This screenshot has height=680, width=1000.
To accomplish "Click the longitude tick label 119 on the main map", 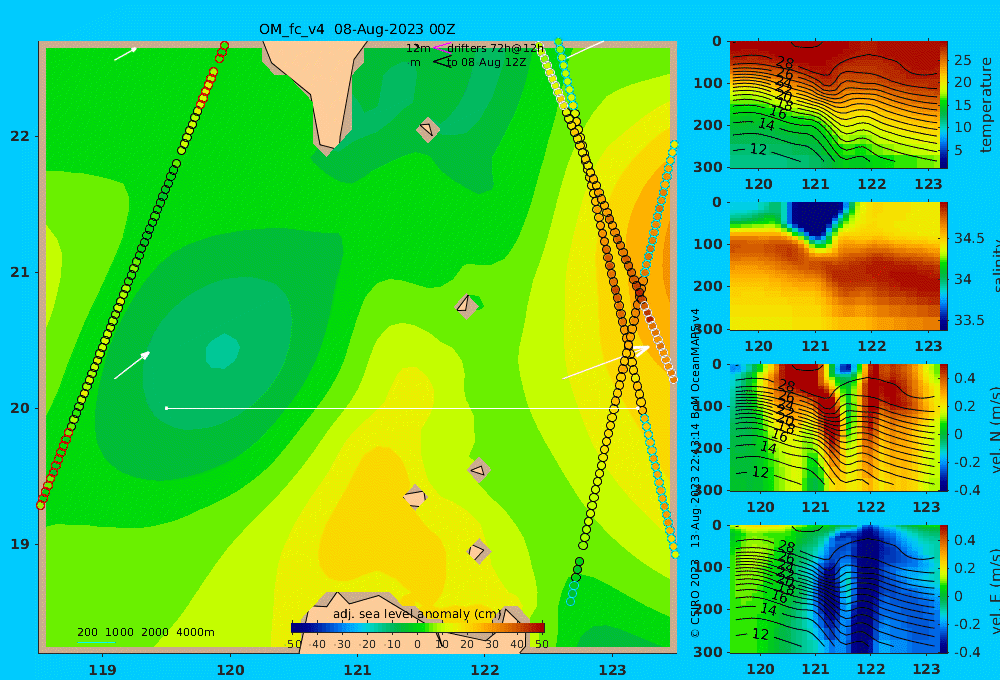I will 103,670.
